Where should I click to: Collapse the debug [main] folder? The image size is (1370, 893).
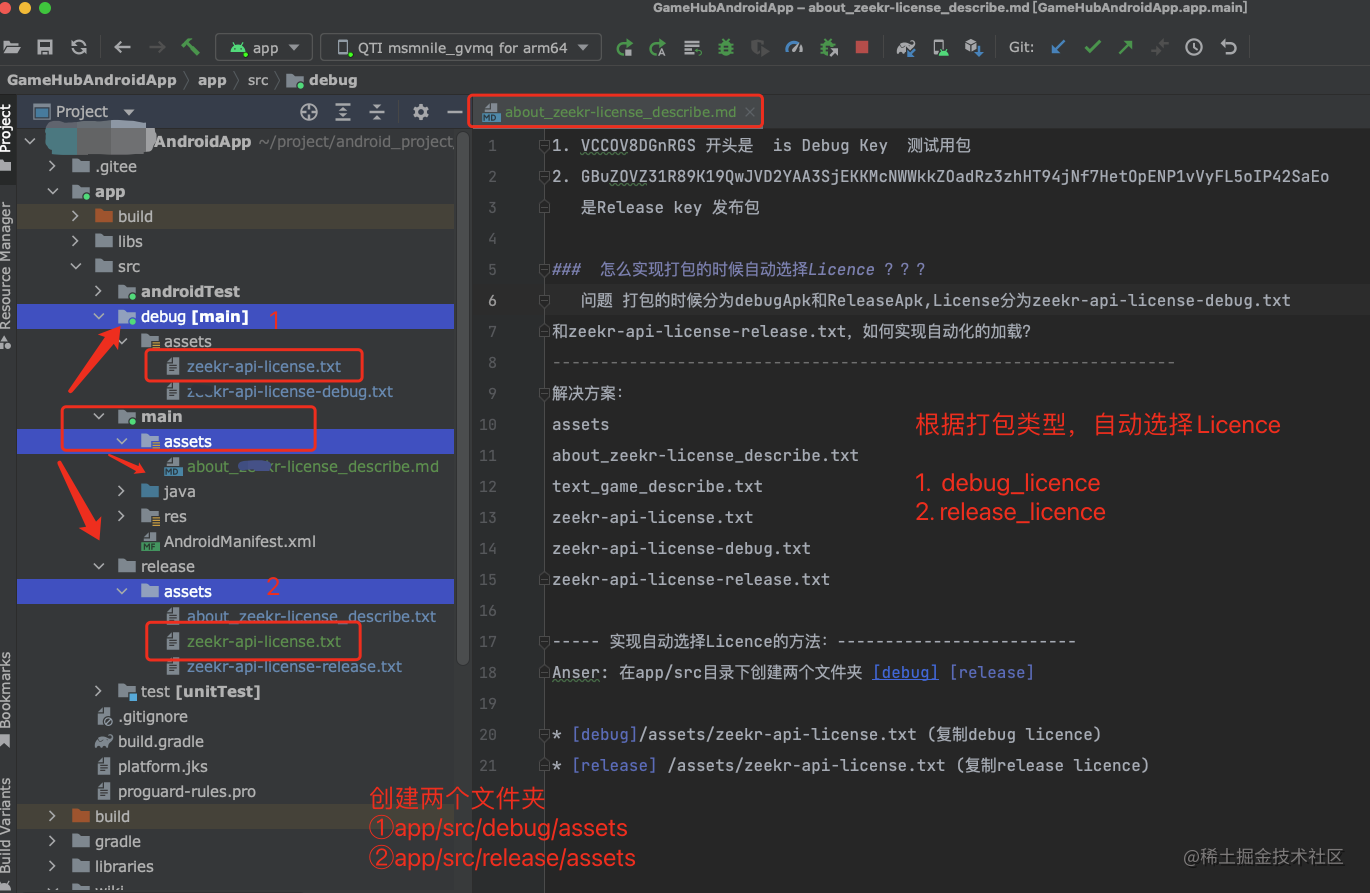99,316
